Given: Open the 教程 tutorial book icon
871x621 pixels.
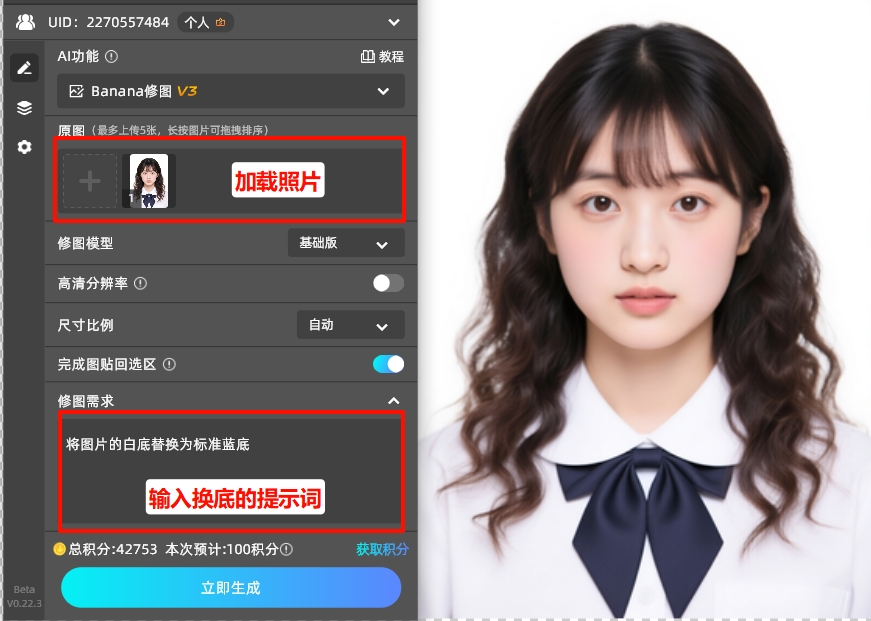Looking at the screenshot, I should (x=367, y=56).
